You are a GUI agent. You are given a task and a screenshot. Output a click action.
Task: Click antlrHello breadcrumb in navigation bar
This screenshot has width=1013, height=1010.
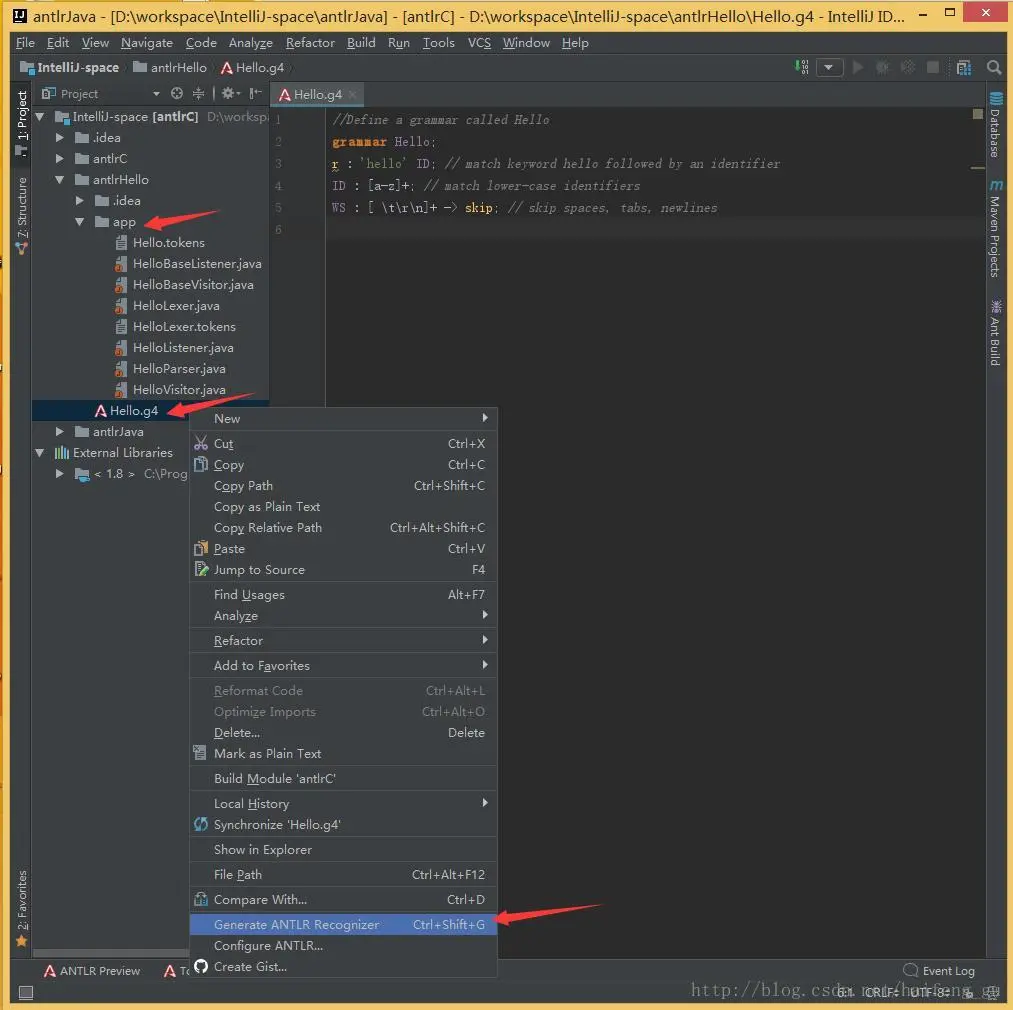click(x=171, y=67)
